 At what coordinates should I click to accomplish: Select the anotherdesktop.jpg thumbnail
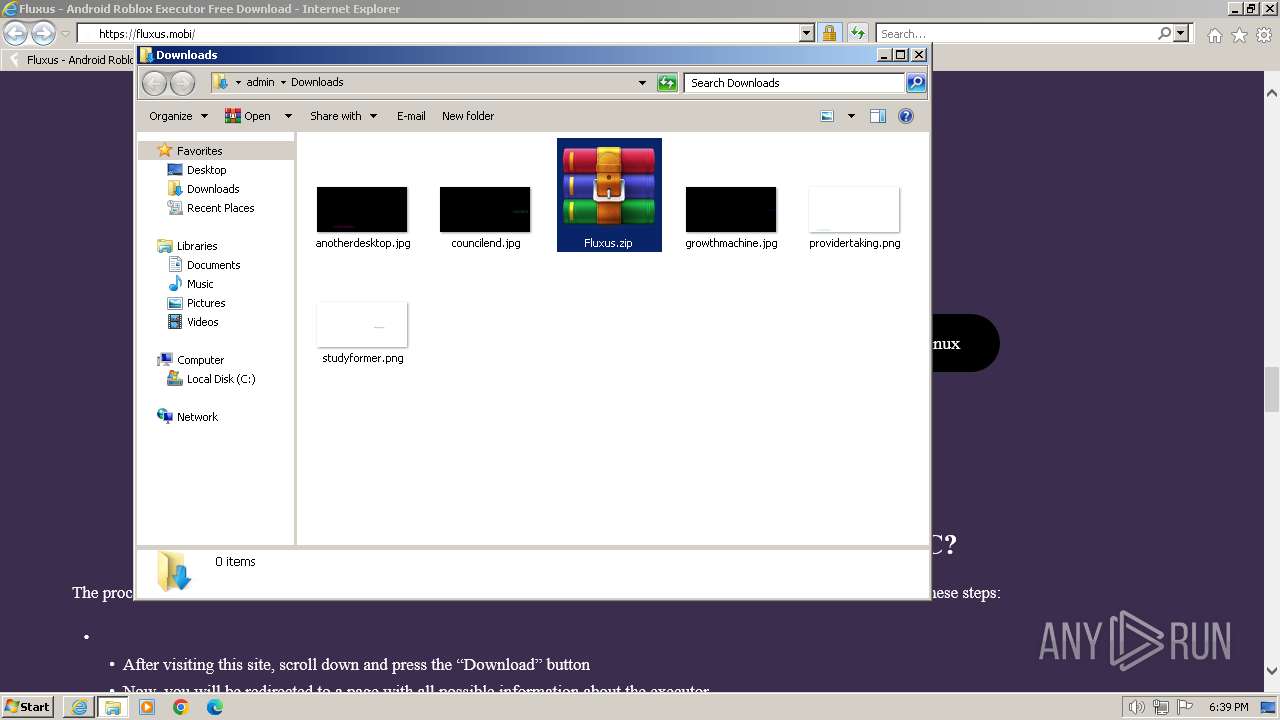tap(362, 210)
